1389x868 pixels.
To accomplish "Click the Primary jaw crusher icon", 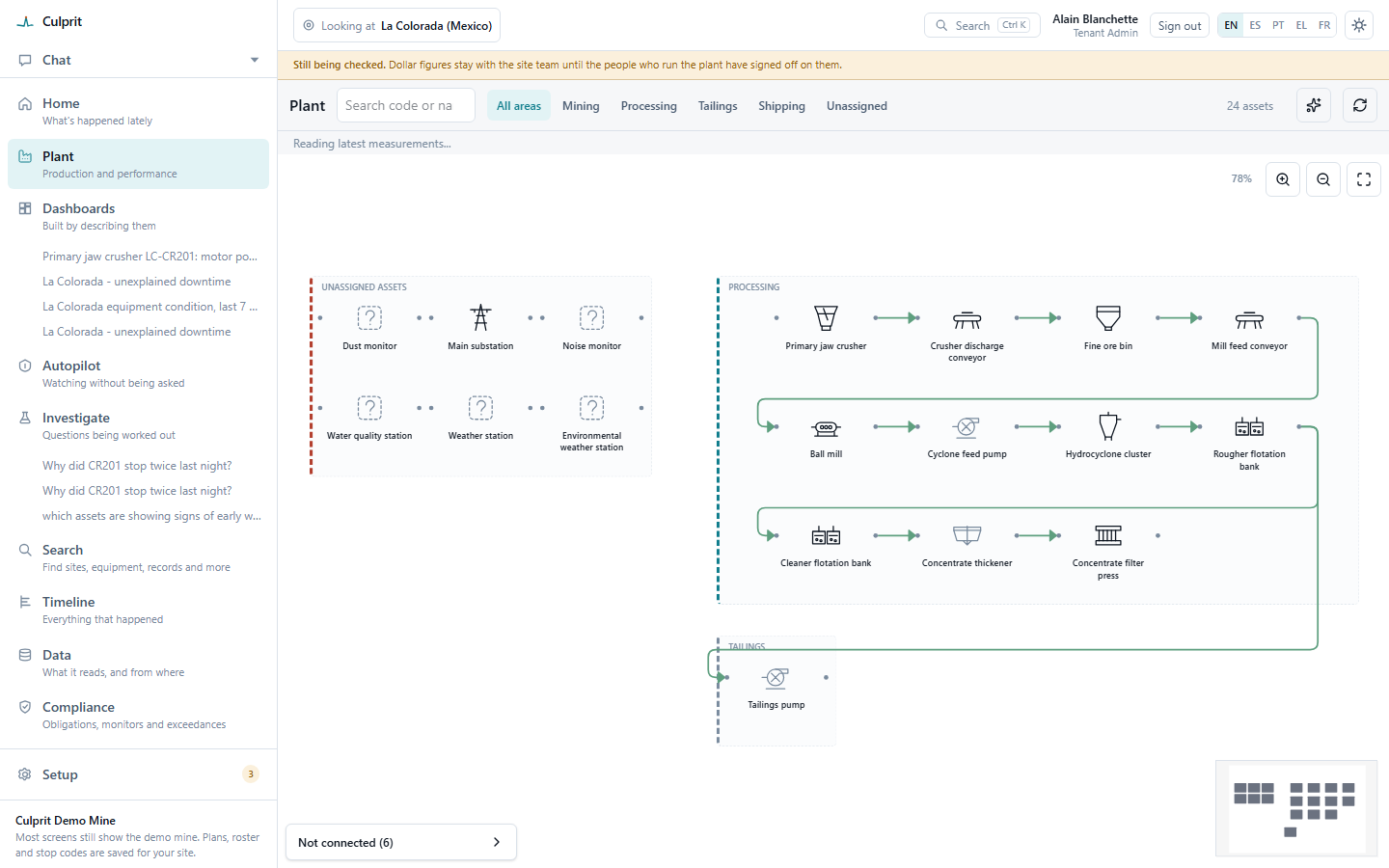I will (x=826, y=318).
